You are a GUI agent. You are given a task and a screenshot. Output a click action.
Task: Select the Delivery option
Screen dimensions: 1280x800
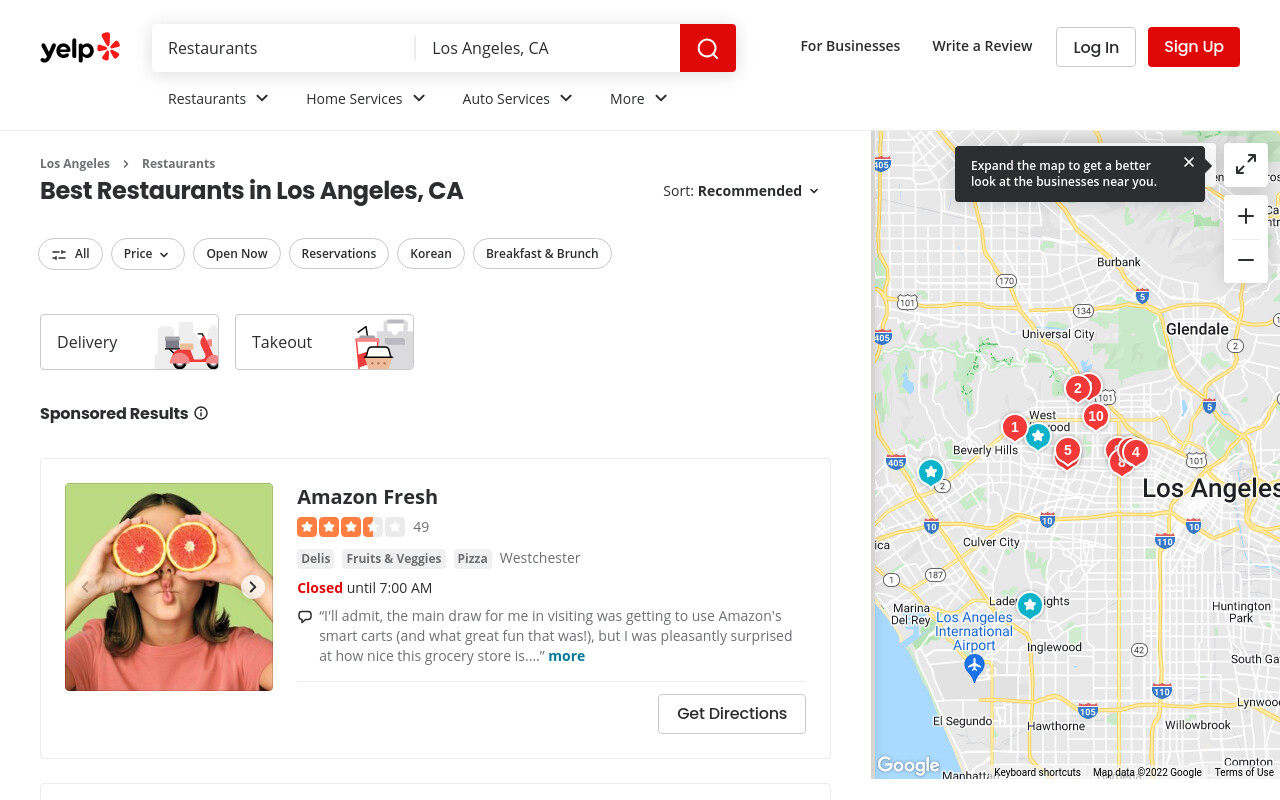point(129,342)
